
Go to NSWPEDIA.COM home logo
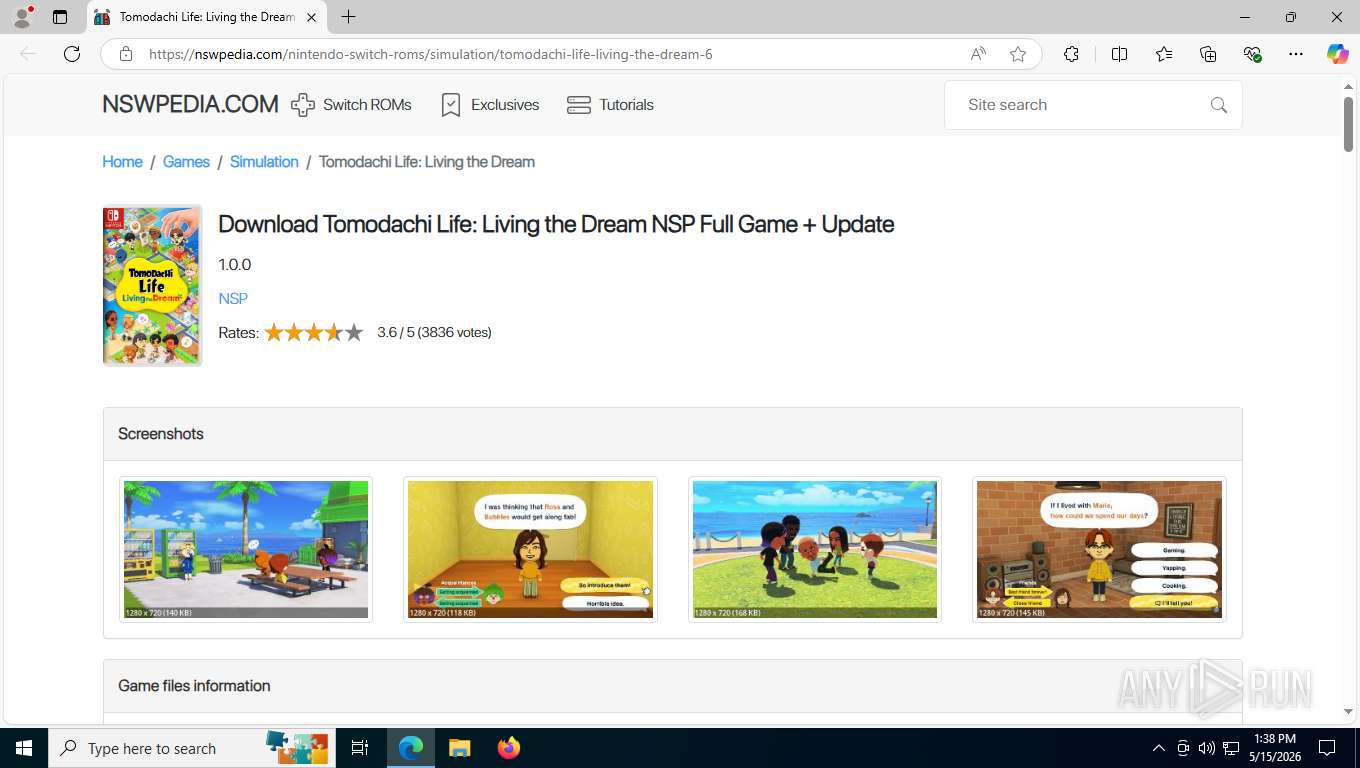pos(190,104)
